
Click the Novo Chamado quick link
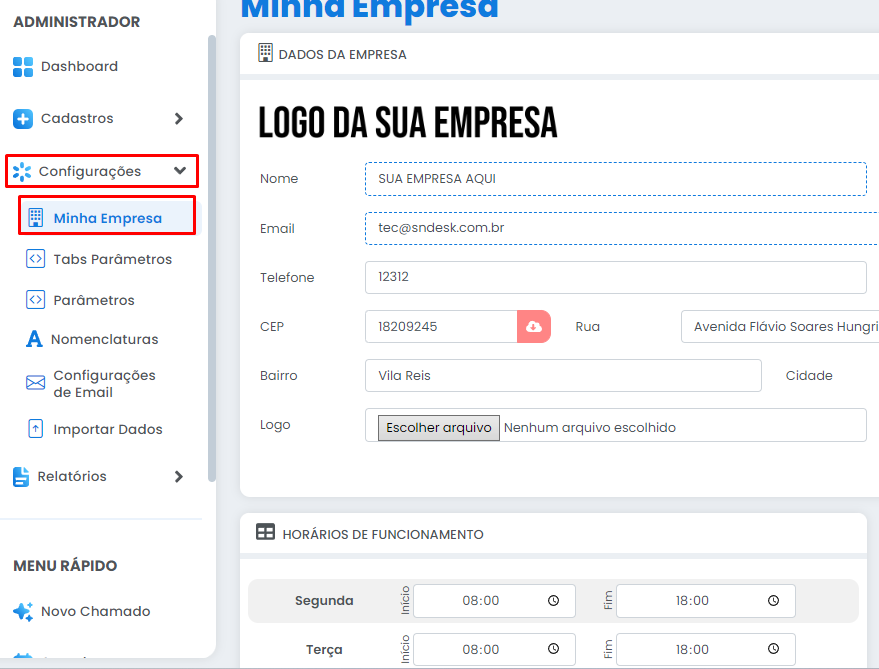coord(95,611)
